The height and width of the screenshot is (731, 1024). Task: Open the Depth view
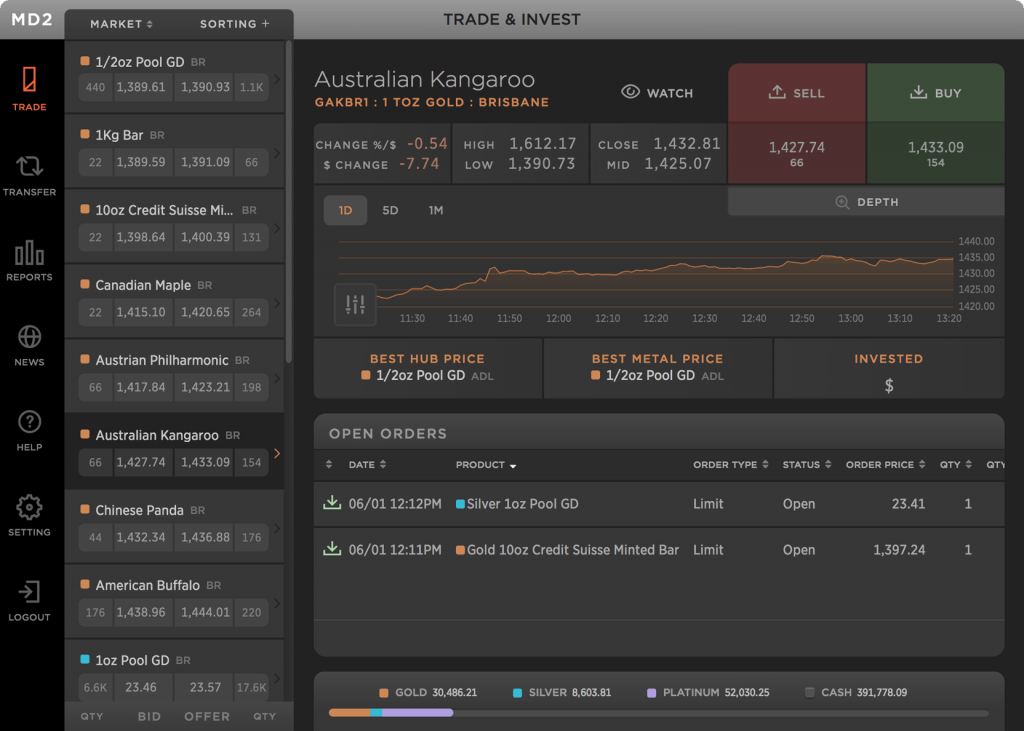click(x=866, y=202)
